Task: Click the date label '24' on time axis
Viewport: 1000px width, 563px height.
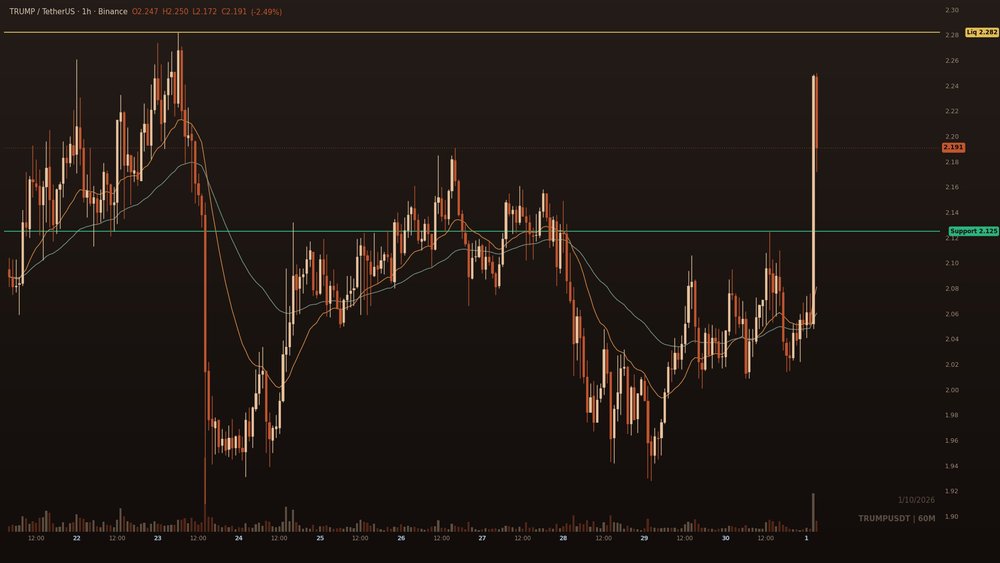Action: [239, 538]
